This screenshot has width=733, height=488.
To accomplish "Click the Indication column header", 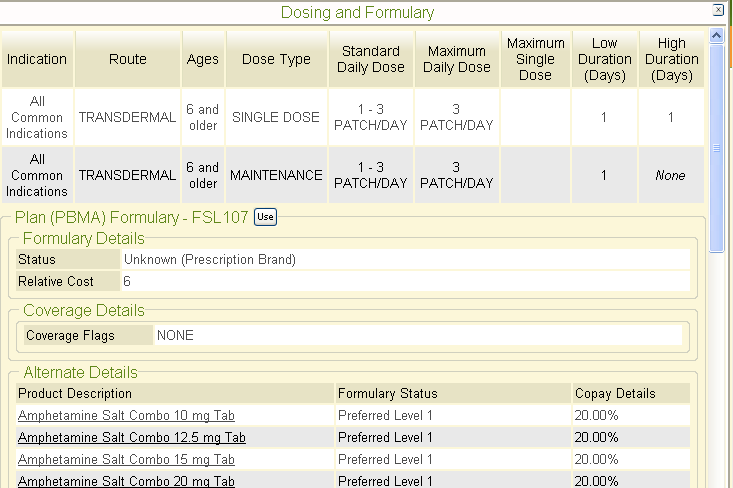I will pyautogui.click(x=37, y=59).
